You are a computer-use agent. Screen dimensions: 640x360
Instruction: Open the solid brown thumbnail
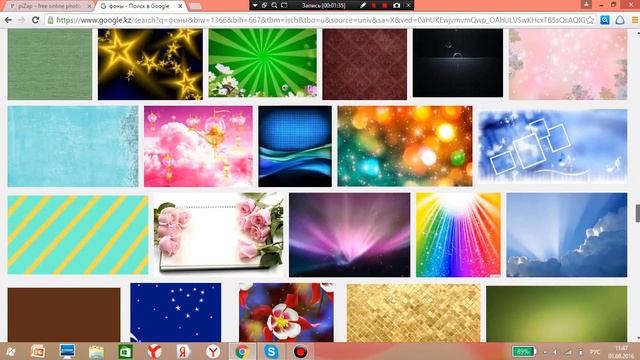[64, 315]
